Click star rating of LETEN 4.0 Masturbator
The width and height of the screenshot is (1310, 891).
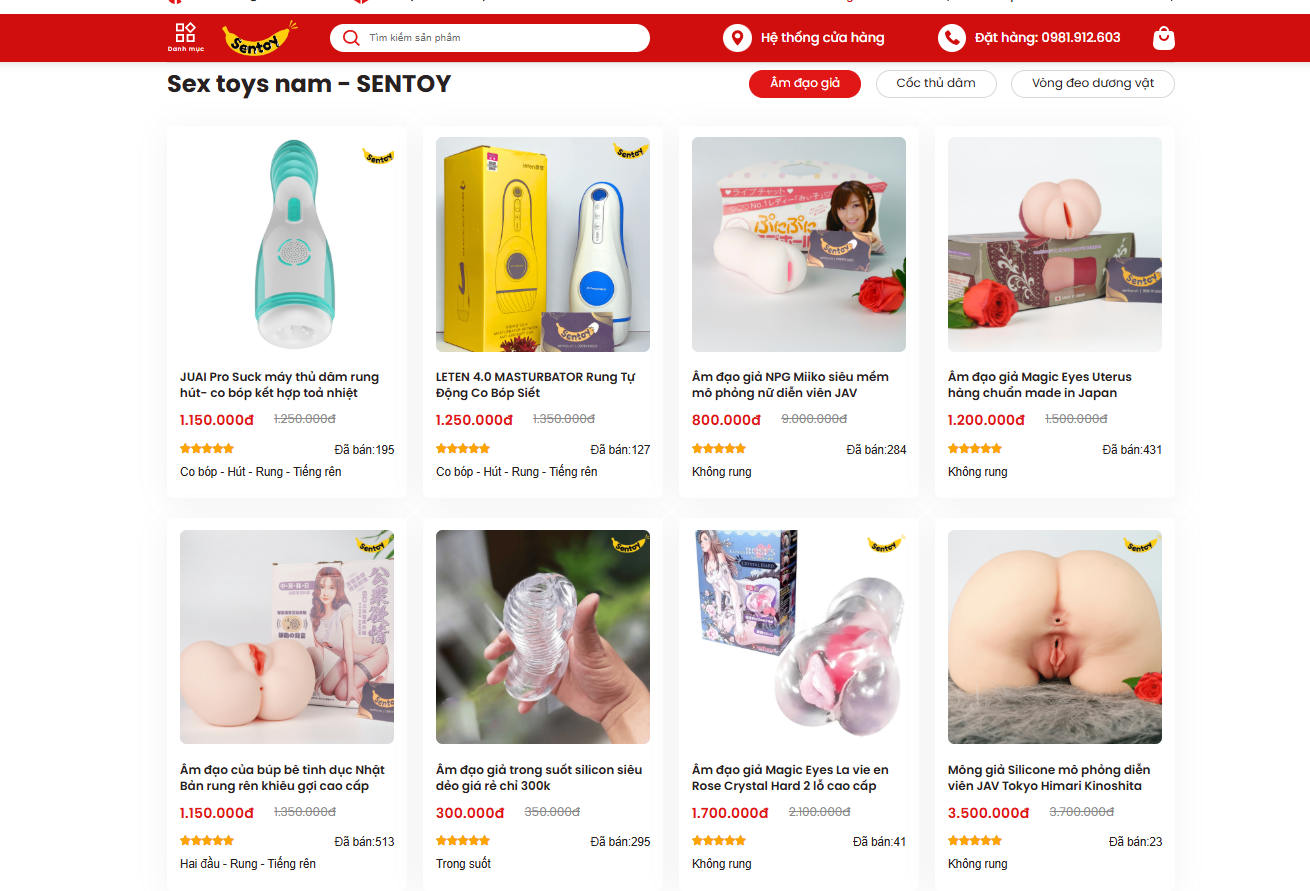click(463, 449)
